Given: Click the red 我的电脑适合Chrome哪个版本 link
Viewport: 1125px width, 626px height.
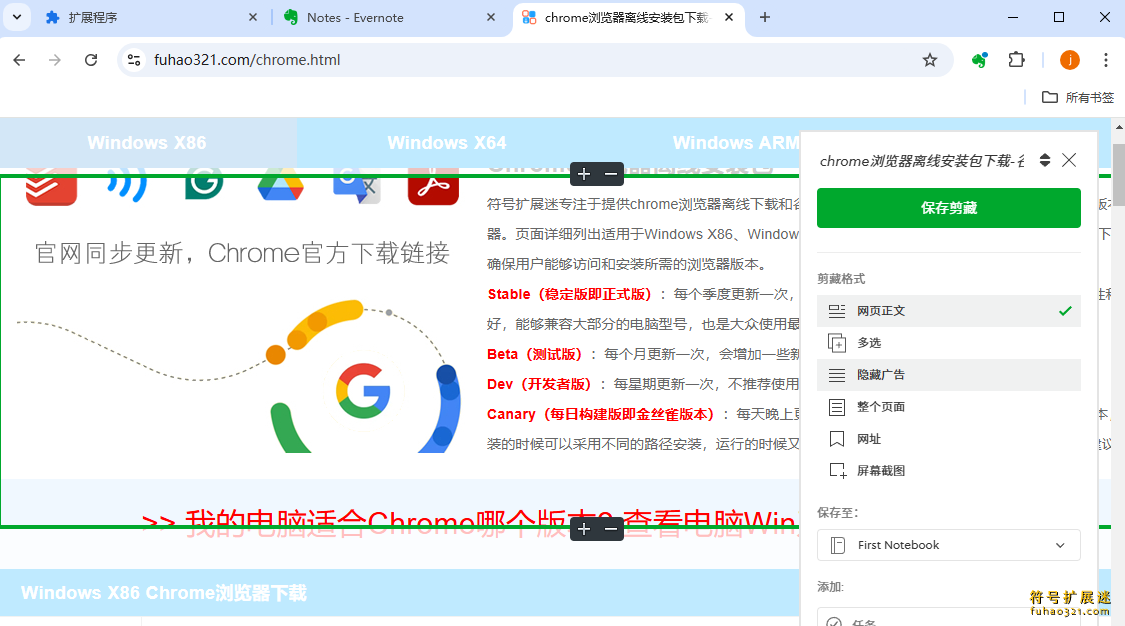Looking at the screenshot, I should click(470, 523).
